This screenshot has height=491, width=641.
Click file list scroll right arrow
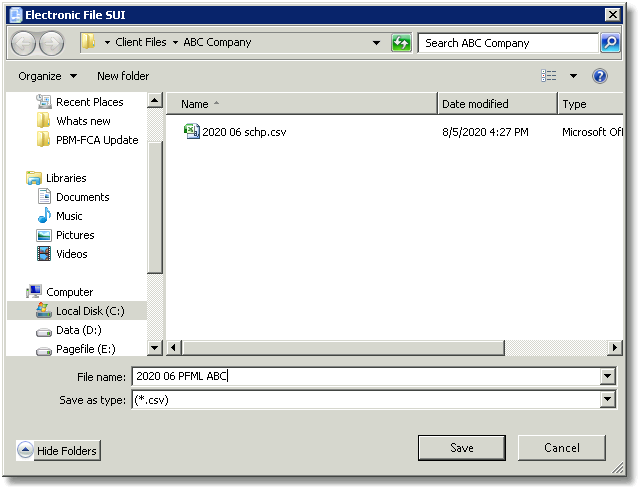614,348
